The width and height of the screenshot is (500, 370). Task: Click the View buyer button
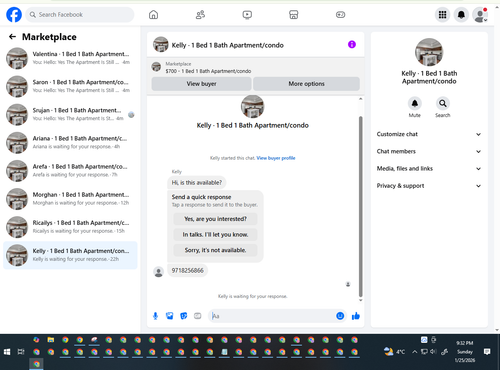(201, 84)
